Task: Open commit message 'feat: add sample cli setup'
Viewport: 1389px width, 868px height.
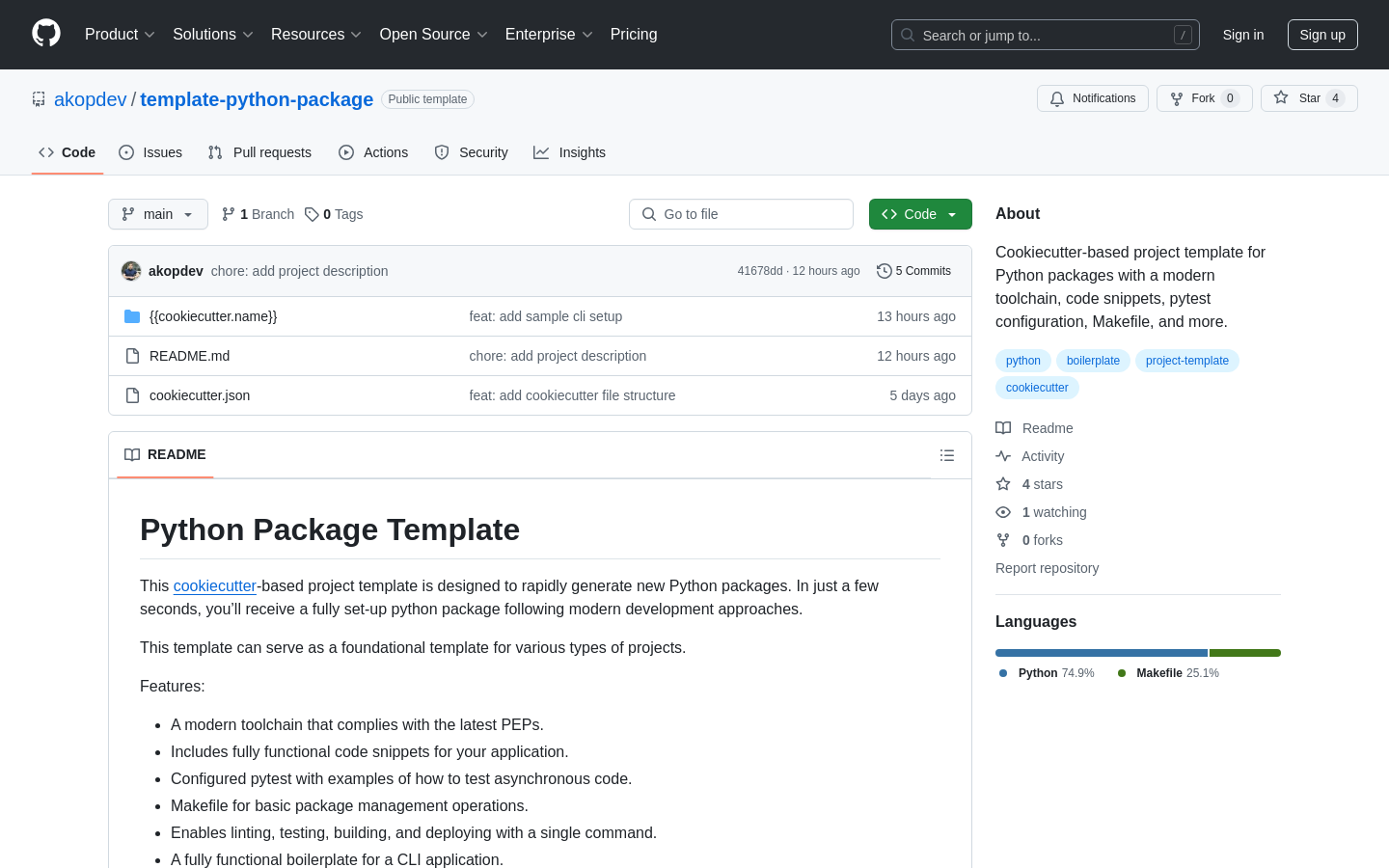Action: 546,316
